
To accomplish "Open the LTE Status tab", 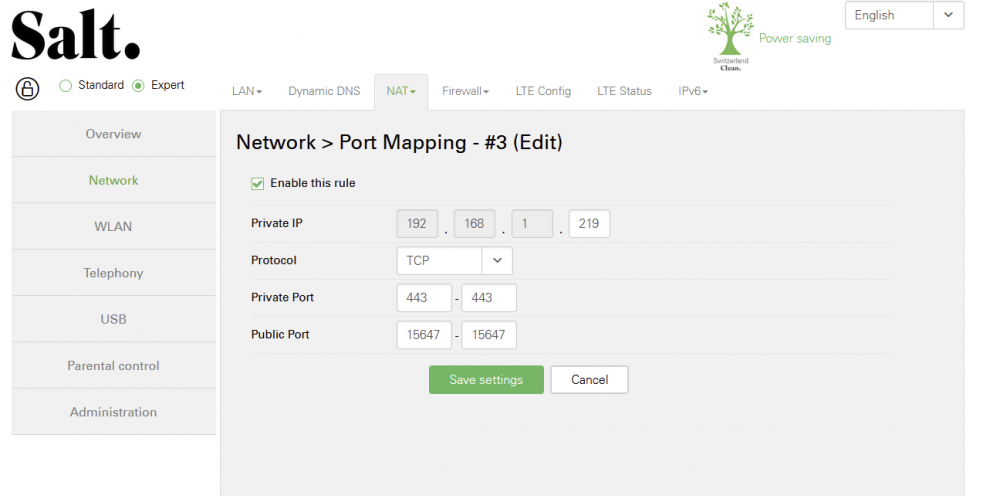I will pyautogui.click(x=624, y=91).
